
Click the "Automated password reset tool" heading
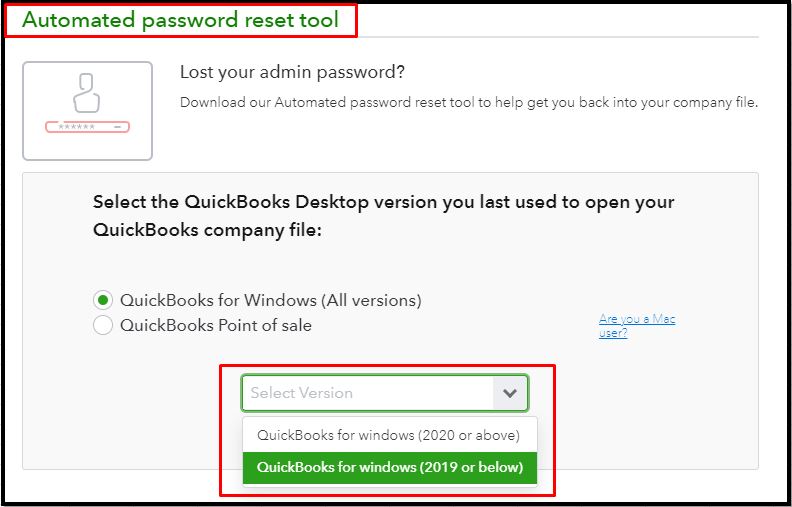pos(180,20)
